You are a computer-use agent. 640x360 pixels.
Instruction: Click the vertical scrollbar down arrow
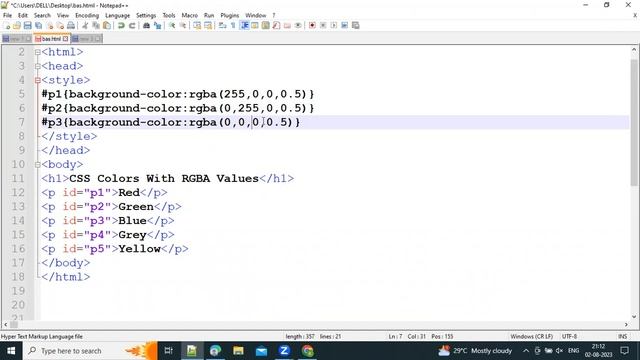pos(634,316)
